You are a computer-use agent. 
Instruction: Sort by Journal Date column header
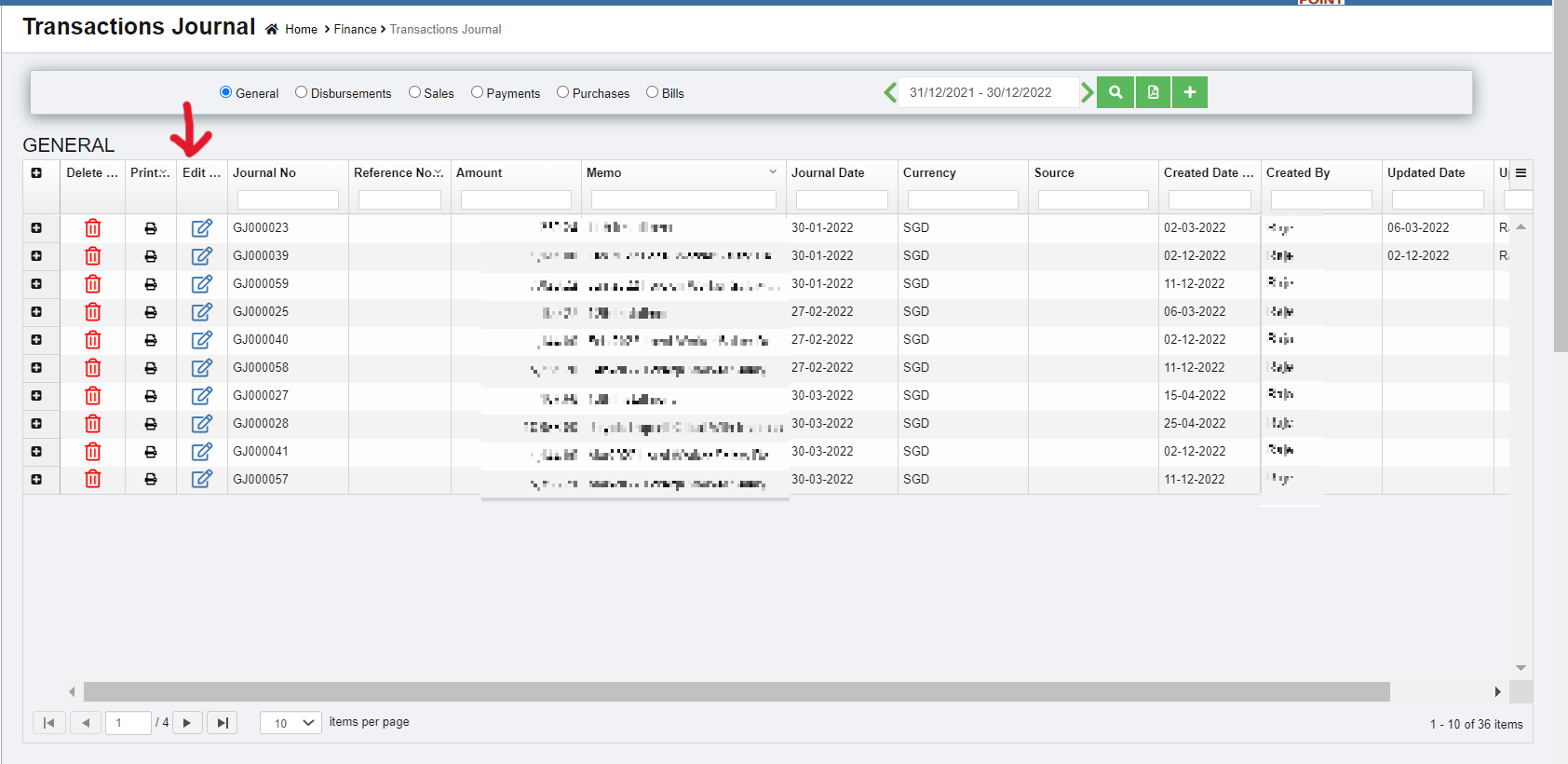click(828, 173)
